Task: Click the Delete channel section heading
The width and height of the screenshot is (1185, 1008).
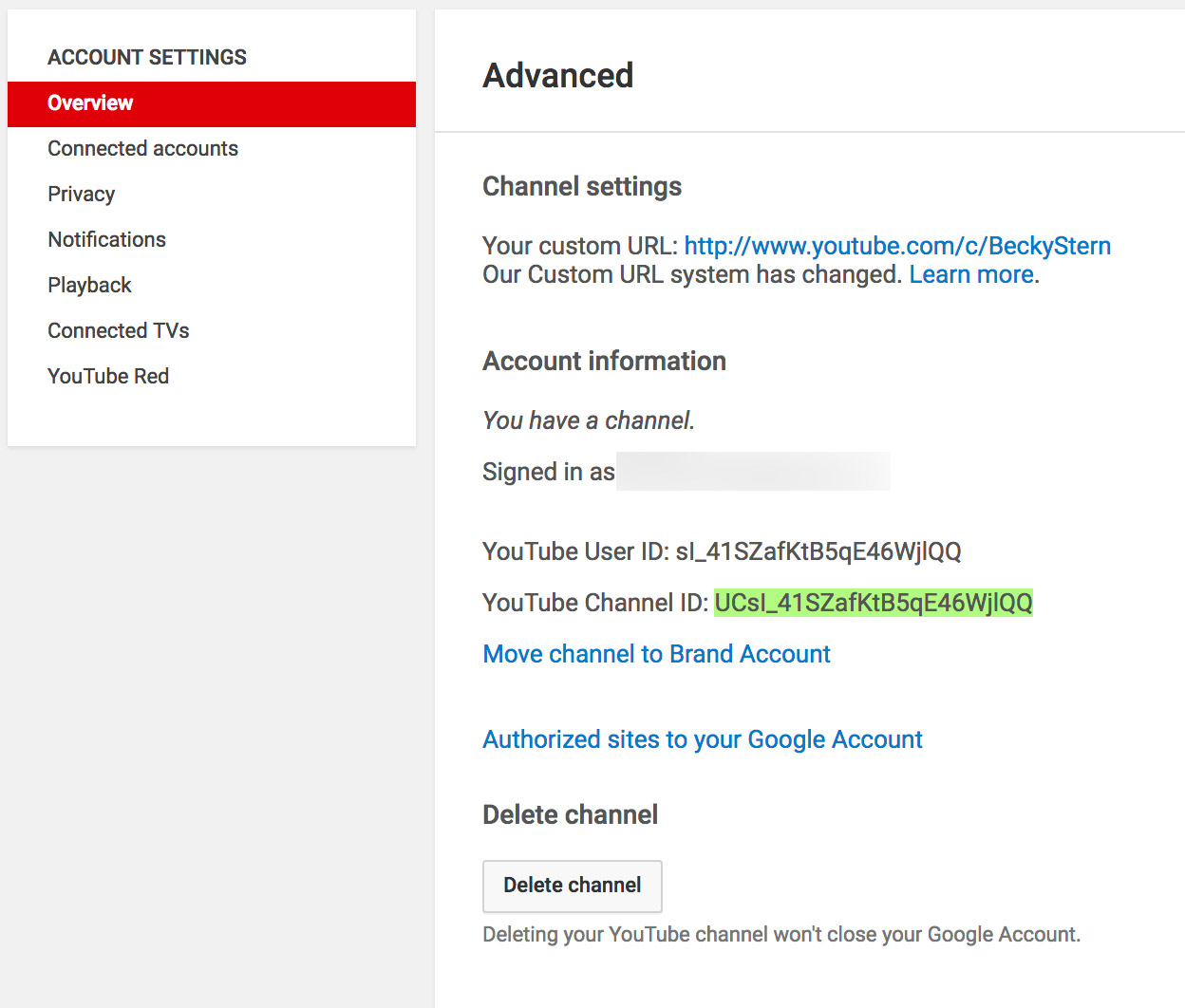Action: (570, 814)
